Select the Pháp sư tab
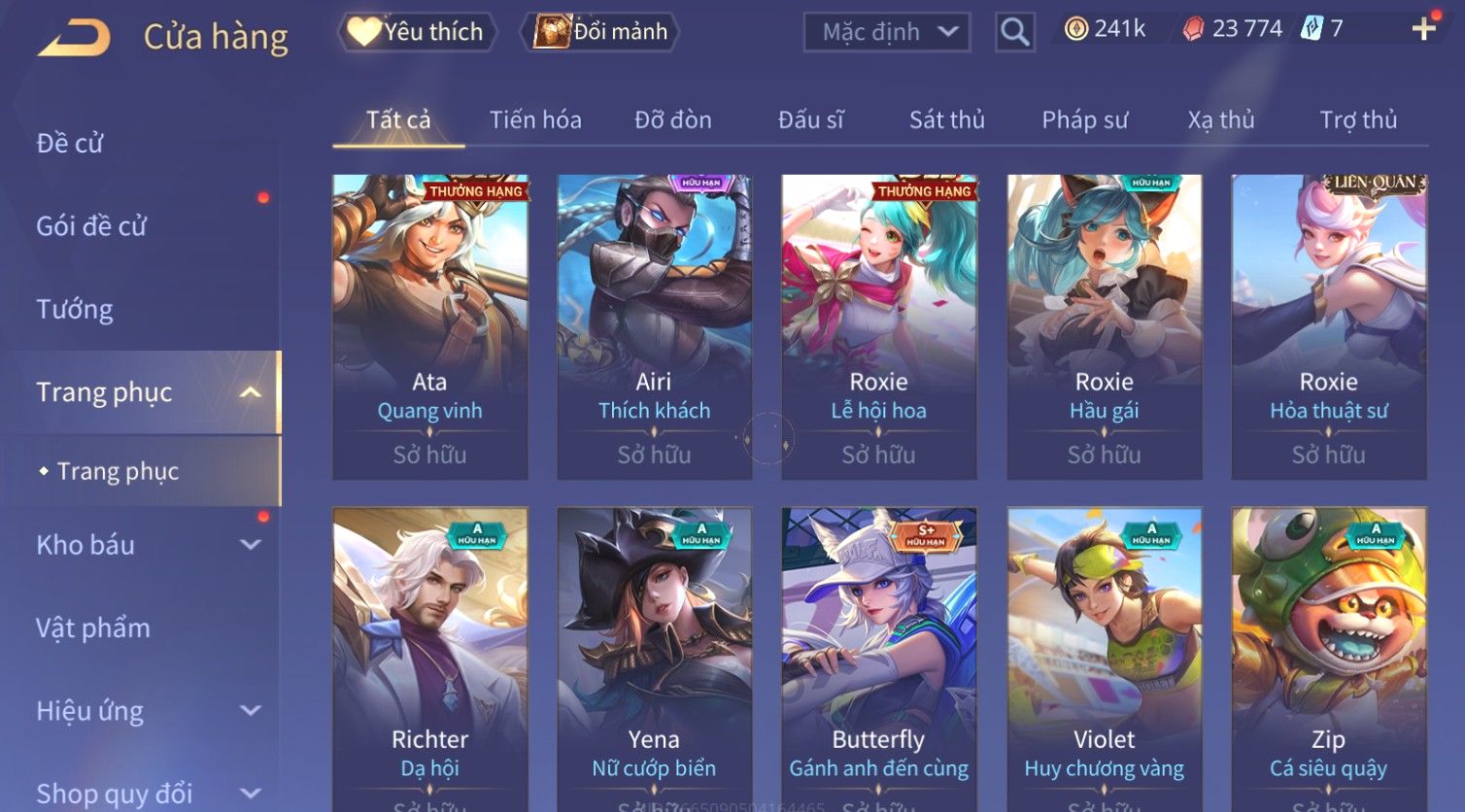 1085,120
